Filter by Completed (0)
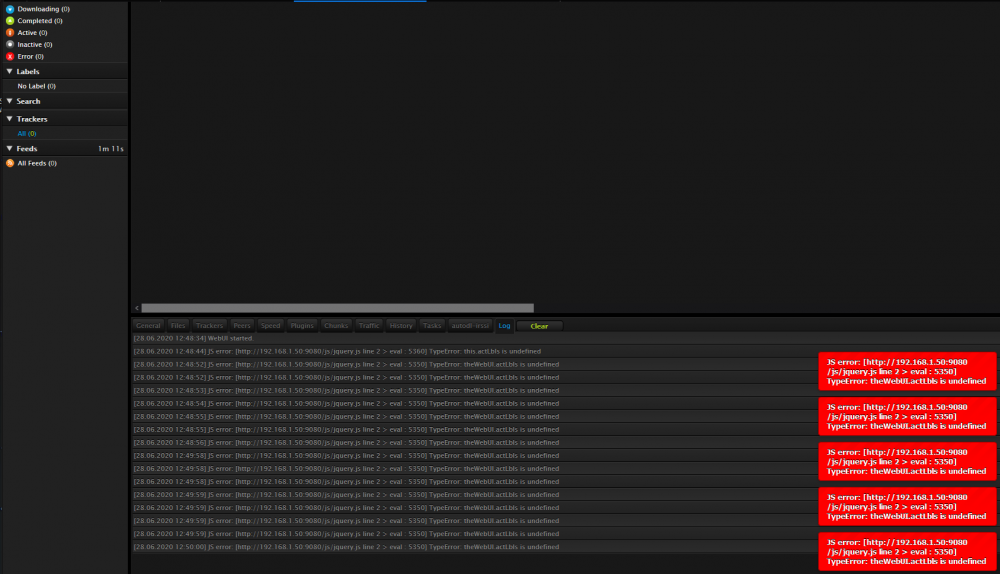 click(40, 21)
